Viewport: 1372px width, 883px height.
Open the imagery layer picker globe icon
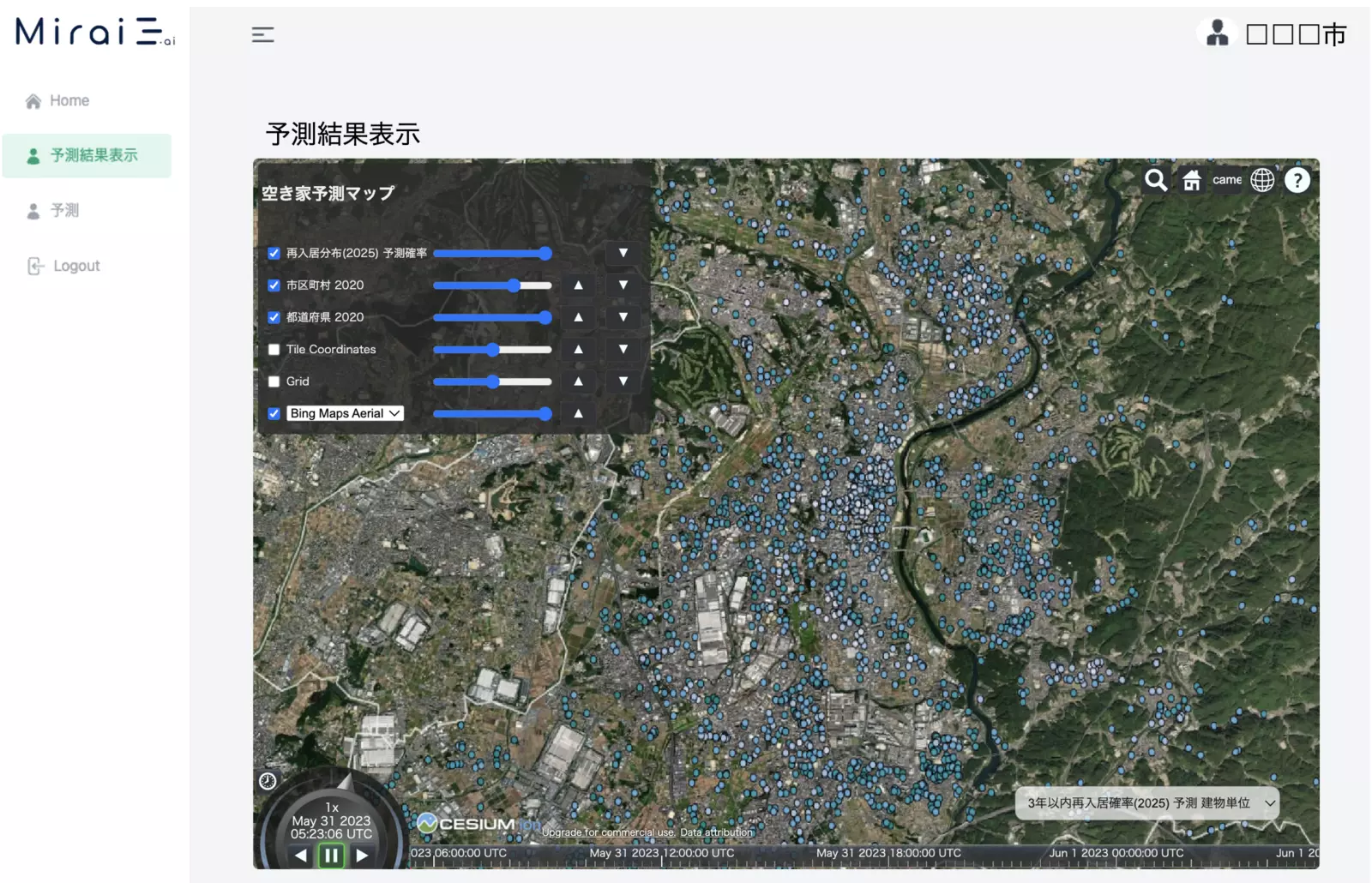(x=1261, y=180)
